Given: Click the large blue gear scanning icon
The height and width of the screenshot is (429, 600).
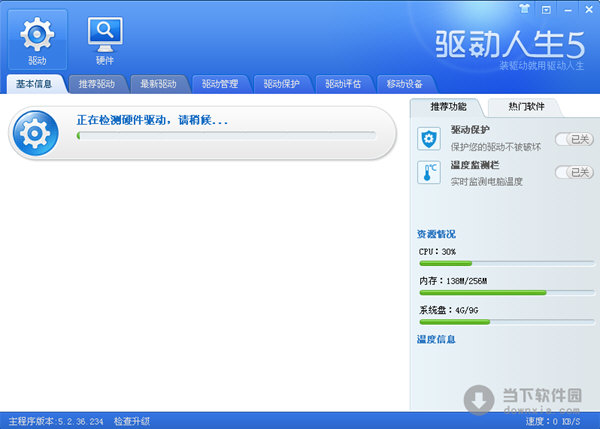Looking at the screenshot, I should pyautogui.click(x=35, y=133).
